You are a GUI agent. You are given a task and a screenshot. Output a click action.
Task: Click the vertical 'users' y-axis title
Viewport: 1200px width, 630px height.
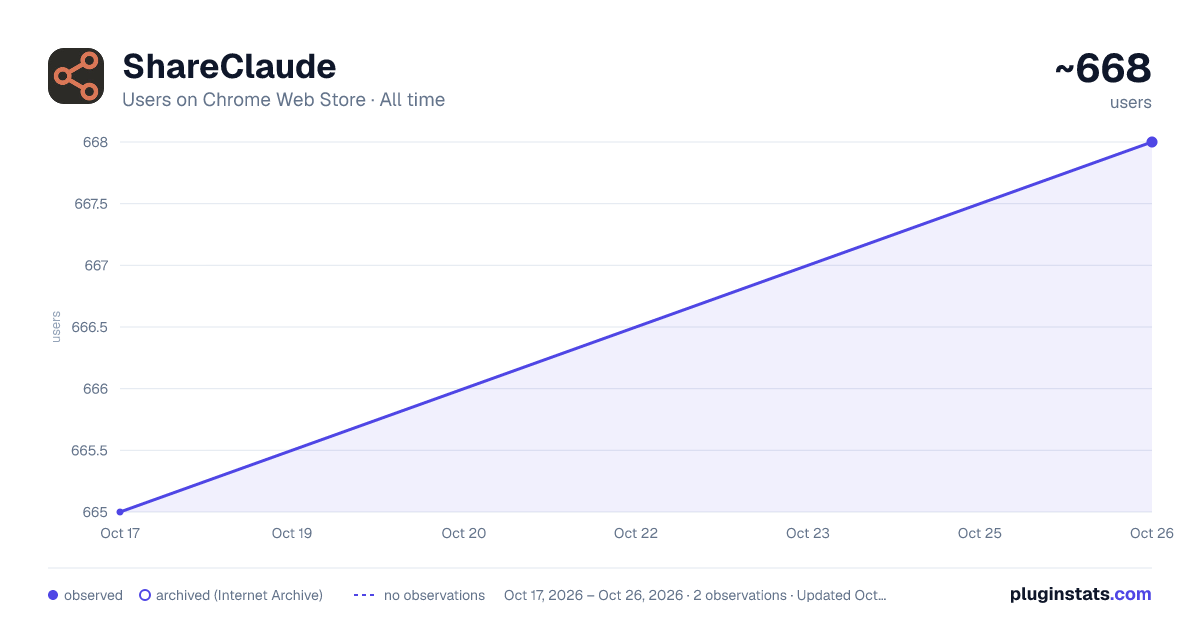[56, 327]
